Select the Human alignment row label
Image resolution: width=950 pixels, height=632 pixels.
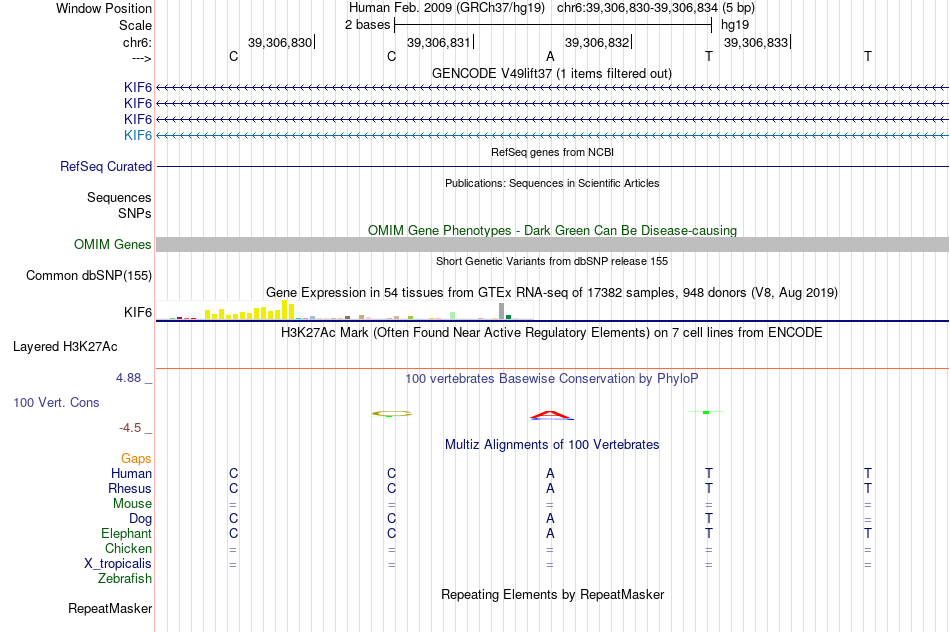click(x=131, y=474)
